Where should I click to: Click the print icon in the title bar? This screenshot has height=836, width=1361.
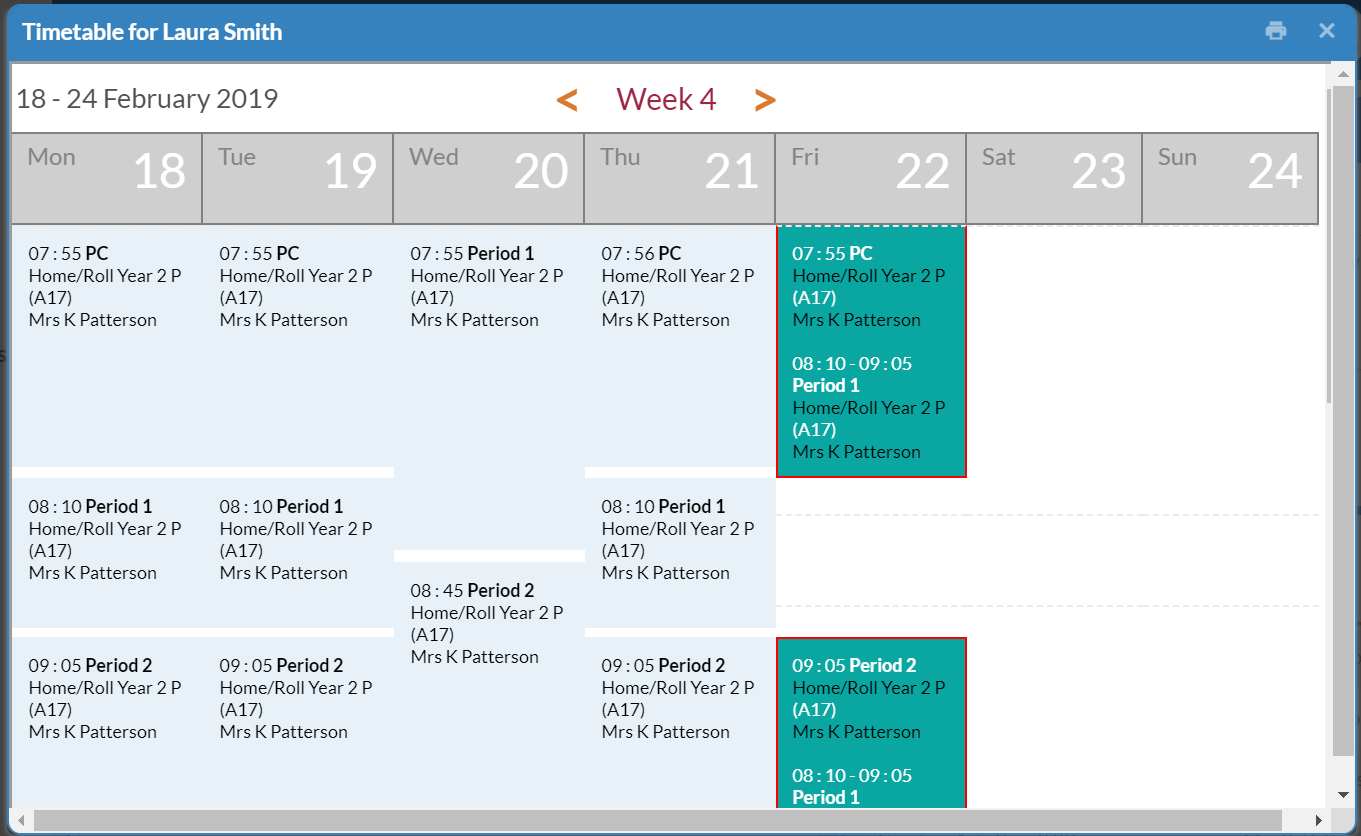(x=1275, y=31)
